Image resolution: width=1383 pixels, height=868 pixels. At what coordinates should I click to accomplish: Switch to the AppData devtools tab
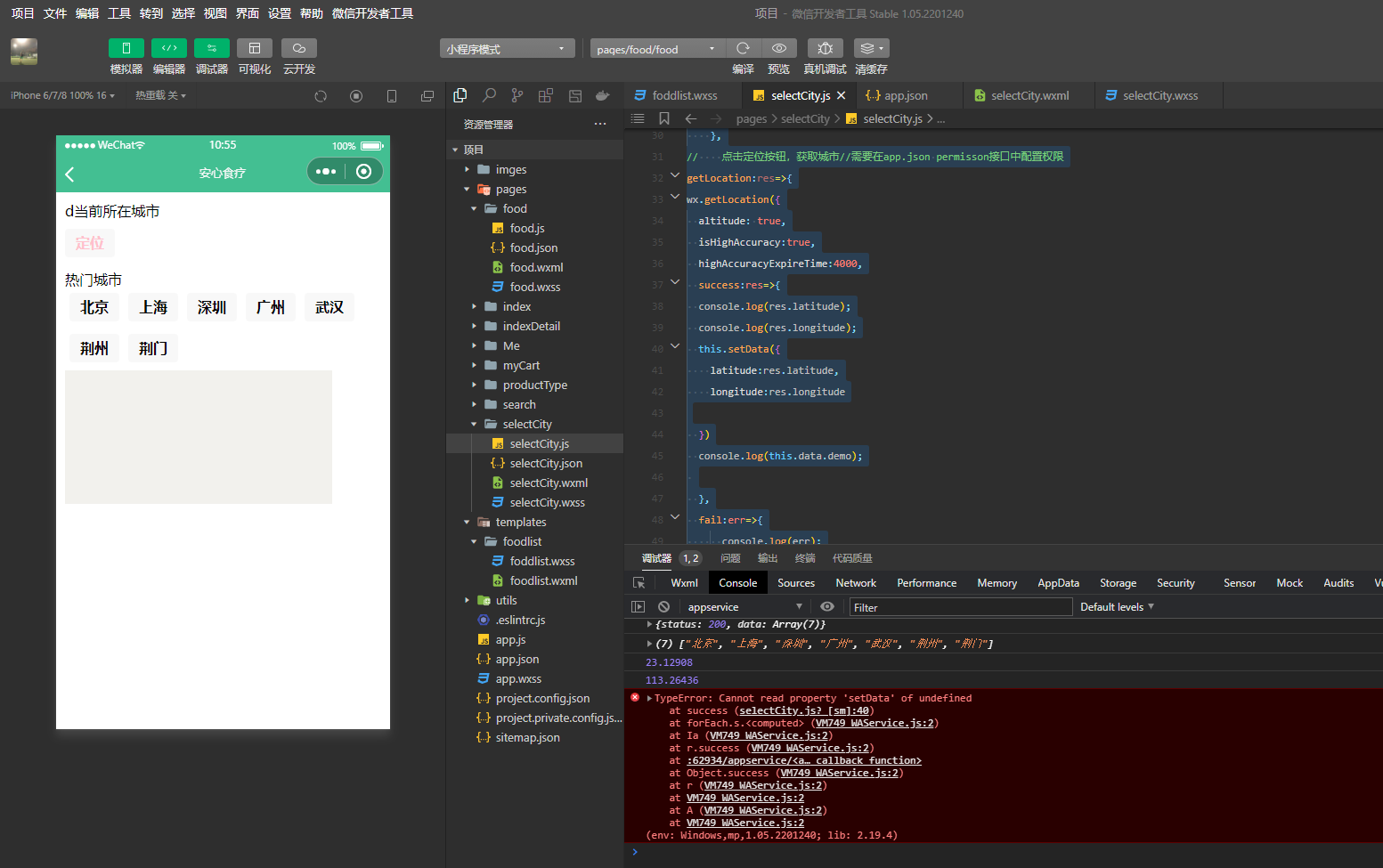click(x=1058, y=583)
